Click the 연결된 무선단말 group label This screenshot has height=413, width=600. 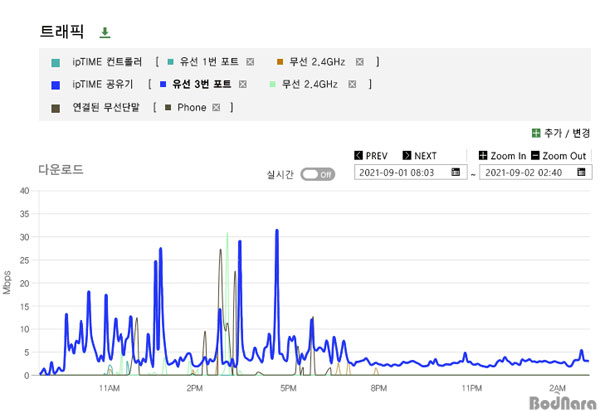(106, 108)
